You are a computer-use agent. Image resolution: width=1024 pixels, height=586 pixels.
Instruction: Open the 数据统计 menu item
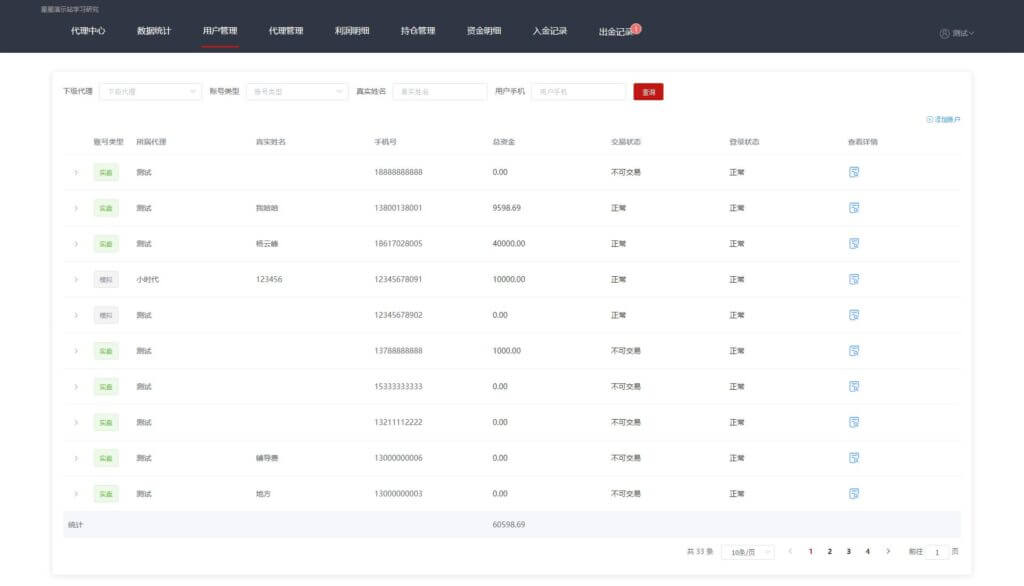pos(154,31)
